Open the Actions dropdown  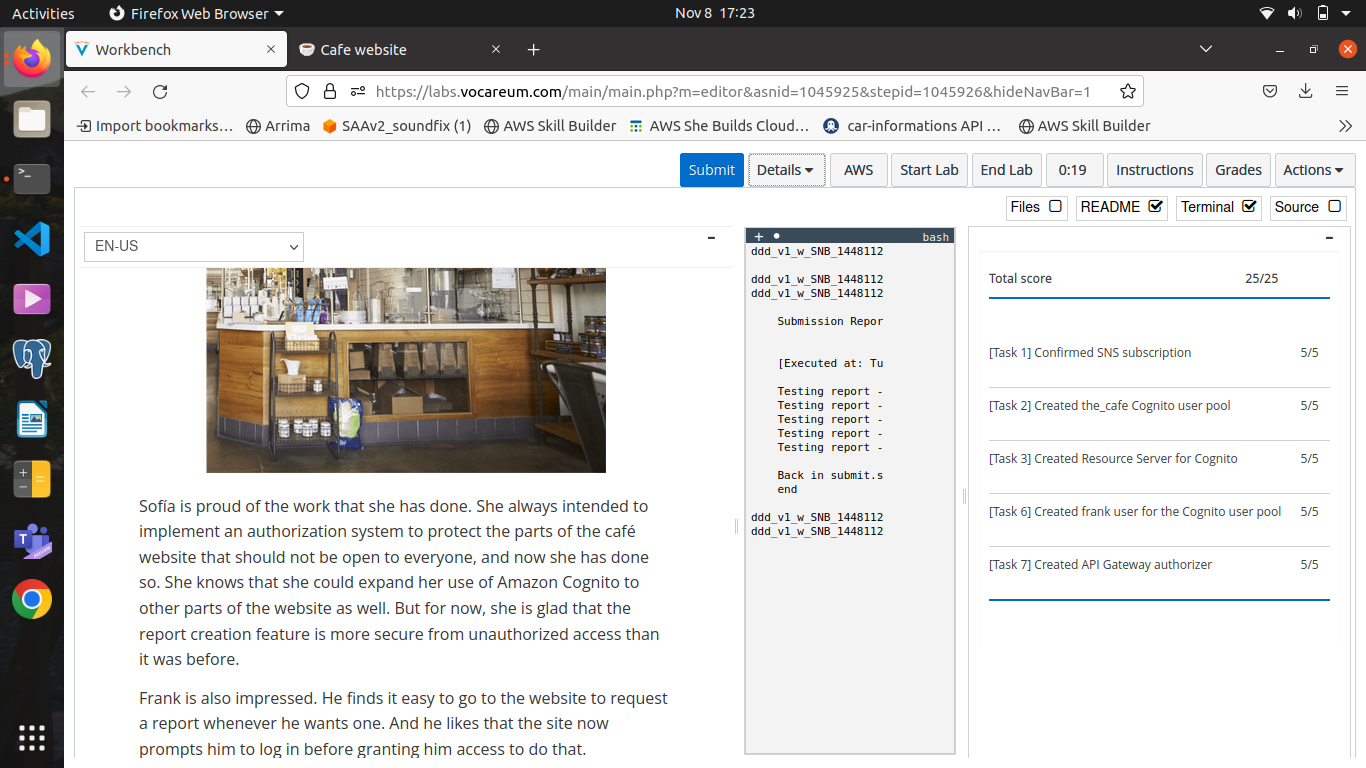coord(1315,170)
